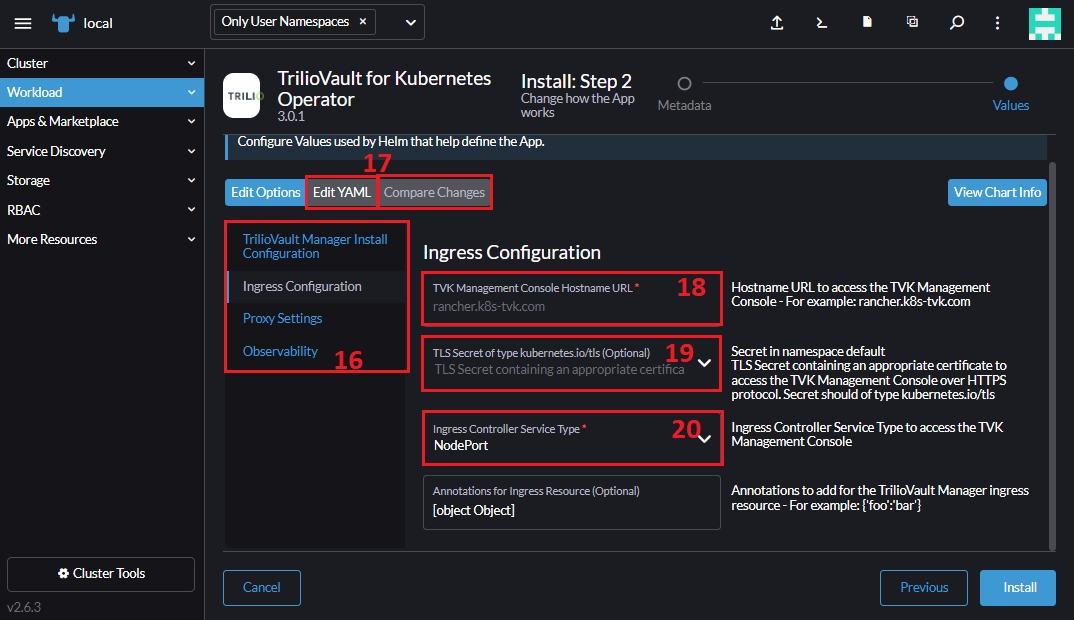This screenshot has width=1074, height=620.
Task: Click the Install button
Action: (1019, 587)
